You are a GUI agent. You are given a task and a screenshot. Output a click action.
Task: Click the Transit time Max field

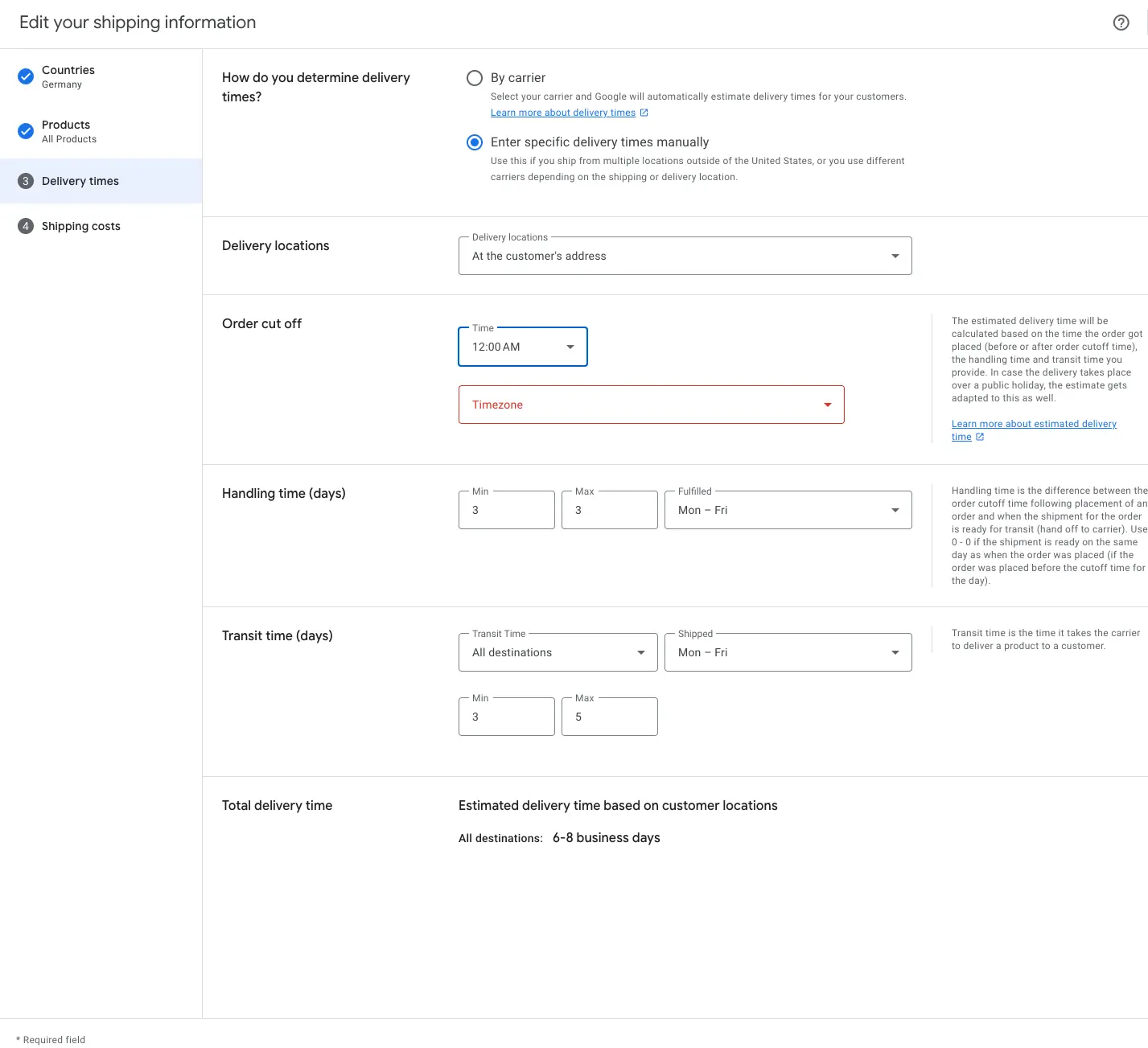pyautogui.click(x=609, y=717)
